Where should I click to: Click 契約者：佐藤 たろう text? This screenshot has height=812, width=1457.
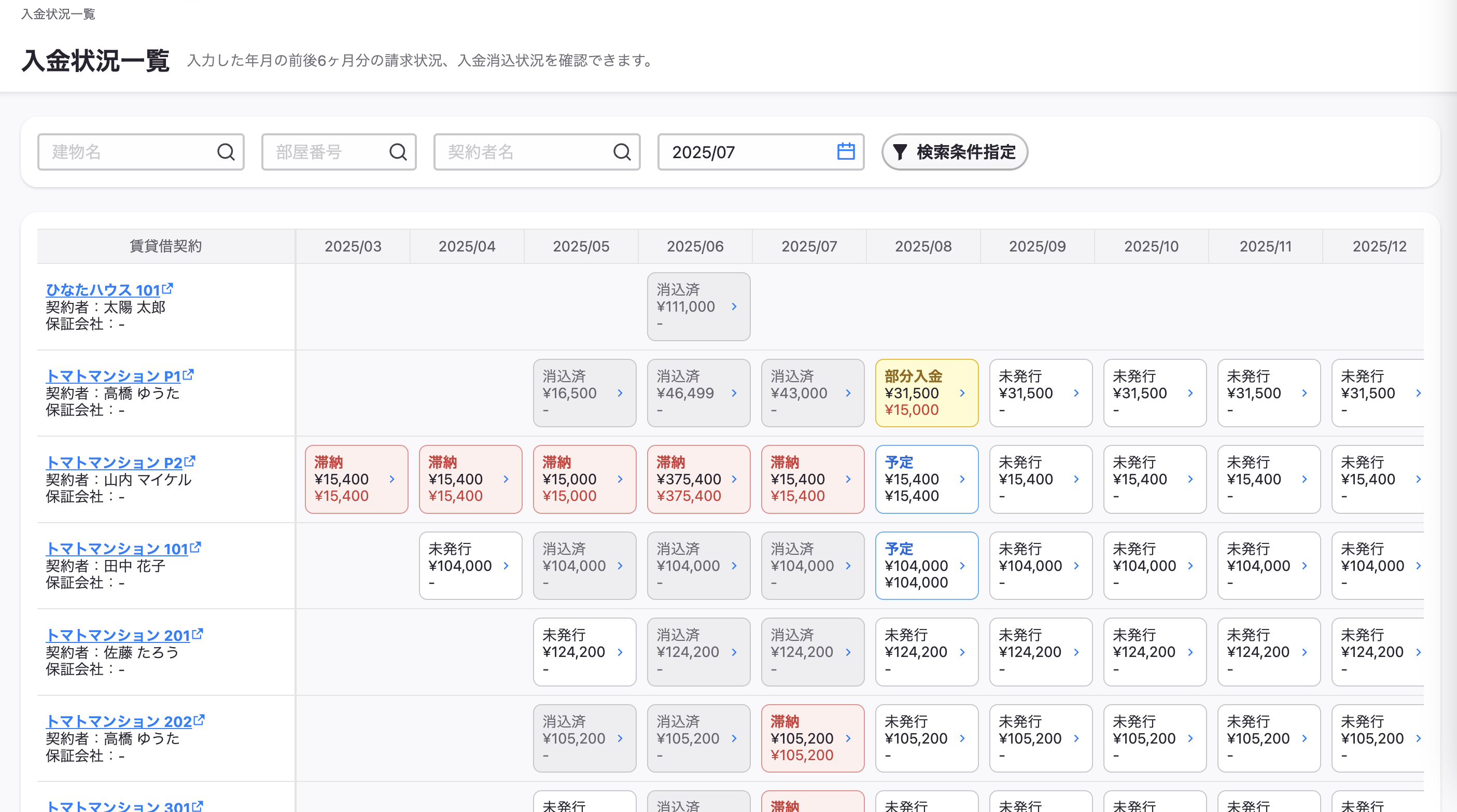(113, 652)
